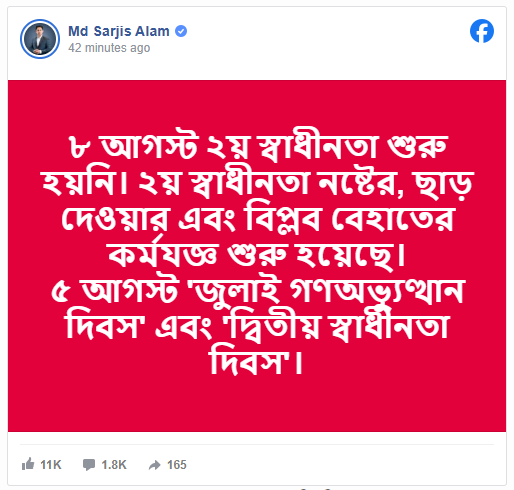
Task: Share the post using arrow icon
Action: pos(155,465)
